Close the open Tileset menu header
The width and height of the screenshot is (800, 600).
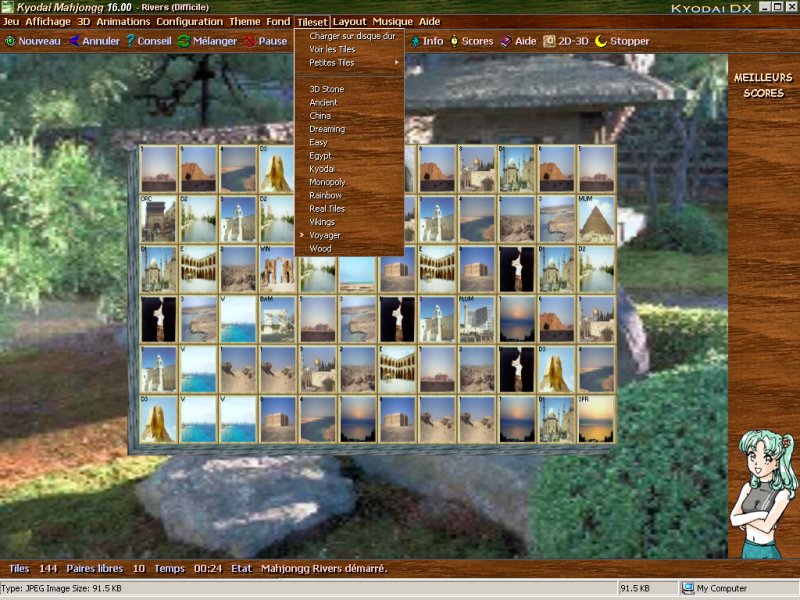tap(312, 22)
